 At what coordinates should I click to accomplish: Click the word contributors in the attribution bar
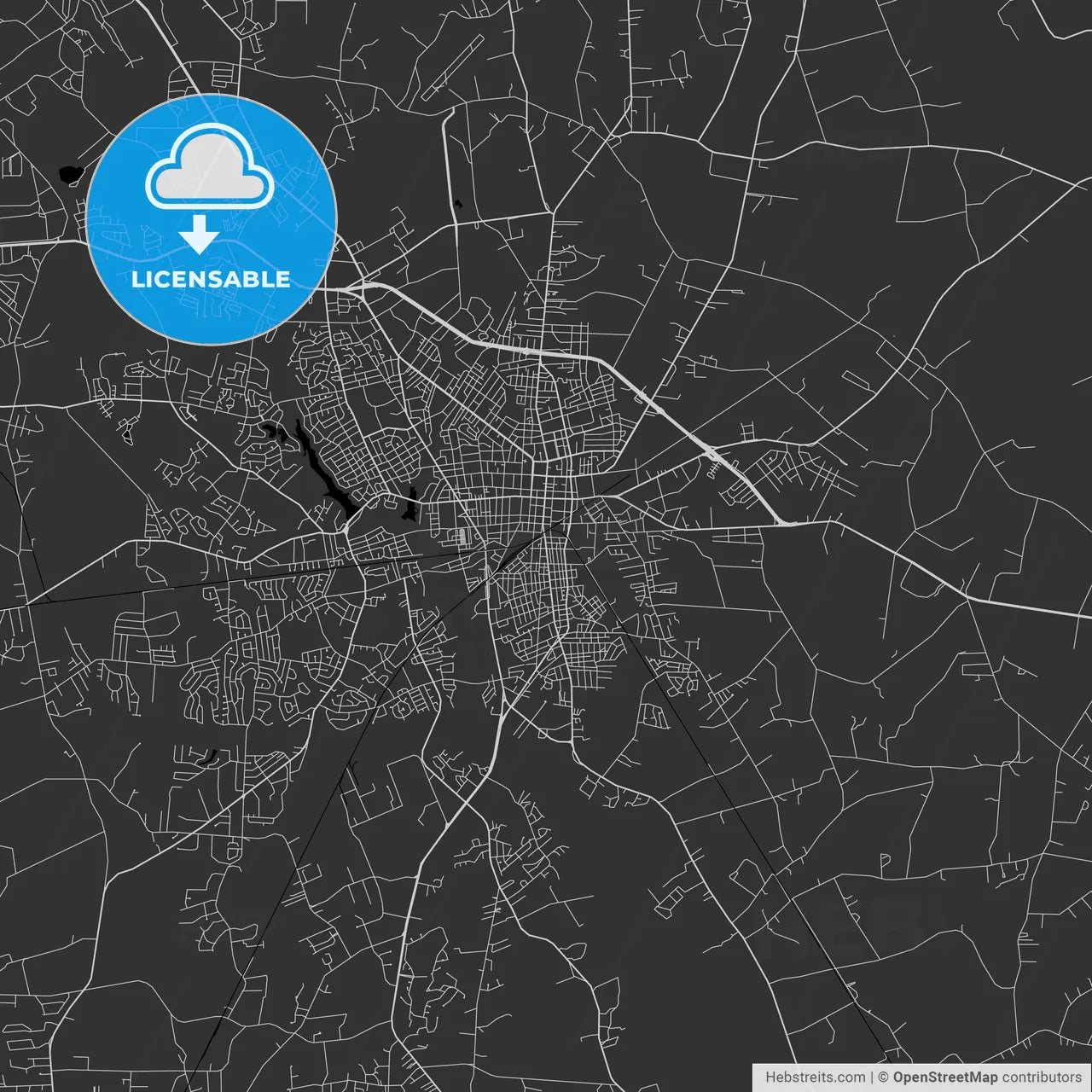[x=1041, y=1077]
